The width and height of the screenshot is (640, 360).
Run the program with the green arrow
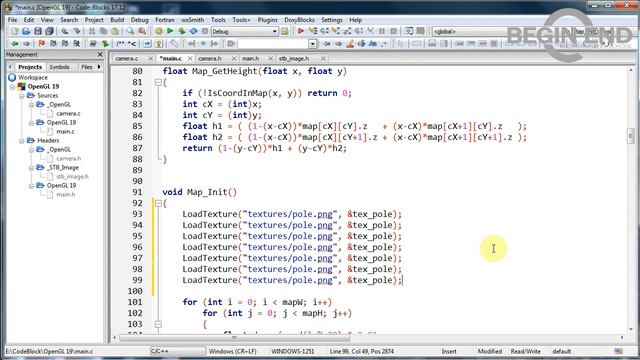click(x=170, y=31)
